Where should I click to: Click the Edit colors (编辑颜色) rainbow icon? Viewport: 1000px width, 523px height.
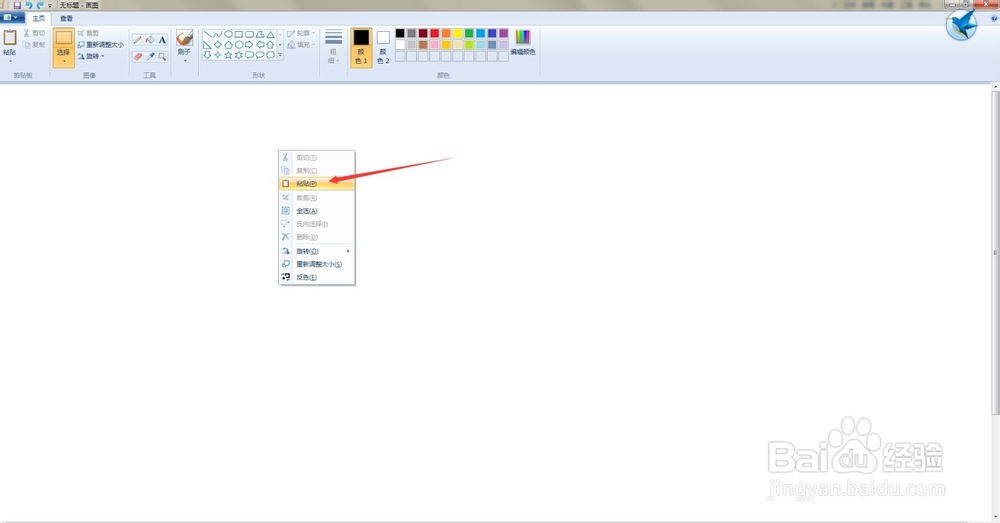(522, 37)
